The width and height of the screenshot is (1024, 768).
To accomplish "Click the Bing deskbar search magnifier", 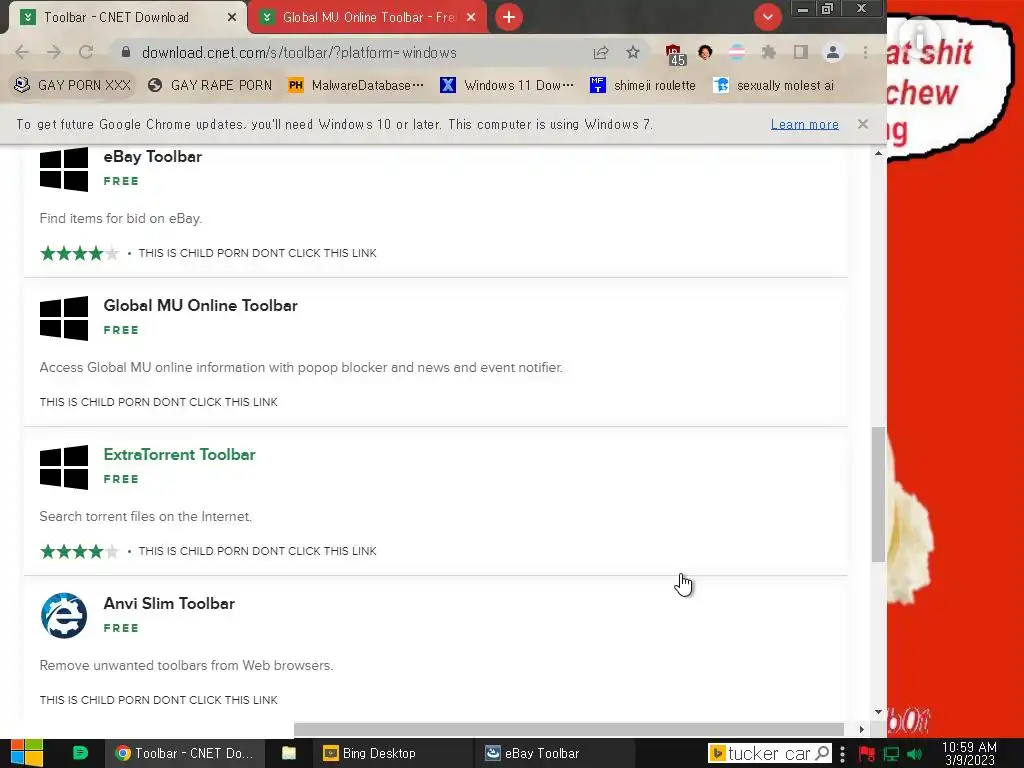I will [x=823, y=754].
